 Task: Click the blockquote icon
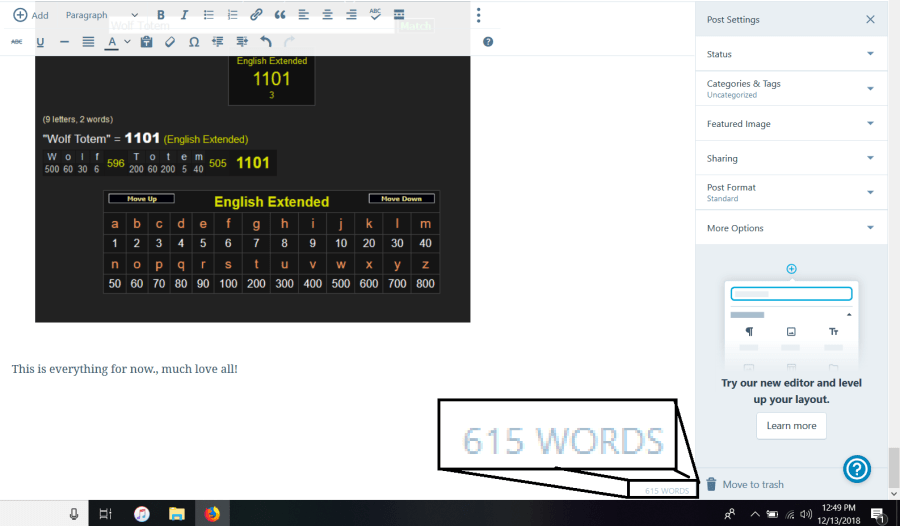pyautogui.click(x=280, y=15)
